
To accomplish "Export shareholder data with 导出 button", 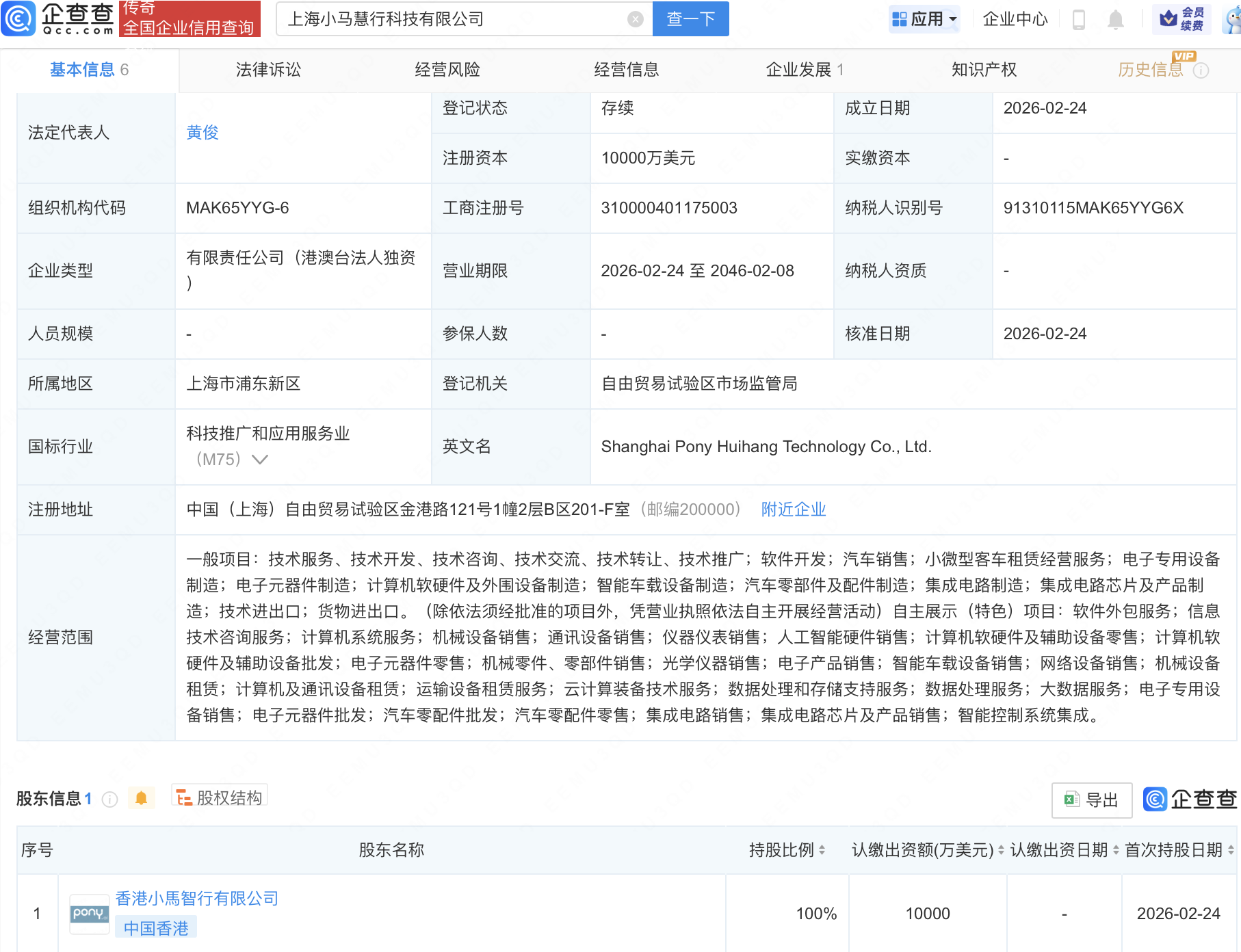I will pyautogui.click(x=1092, y=799).
